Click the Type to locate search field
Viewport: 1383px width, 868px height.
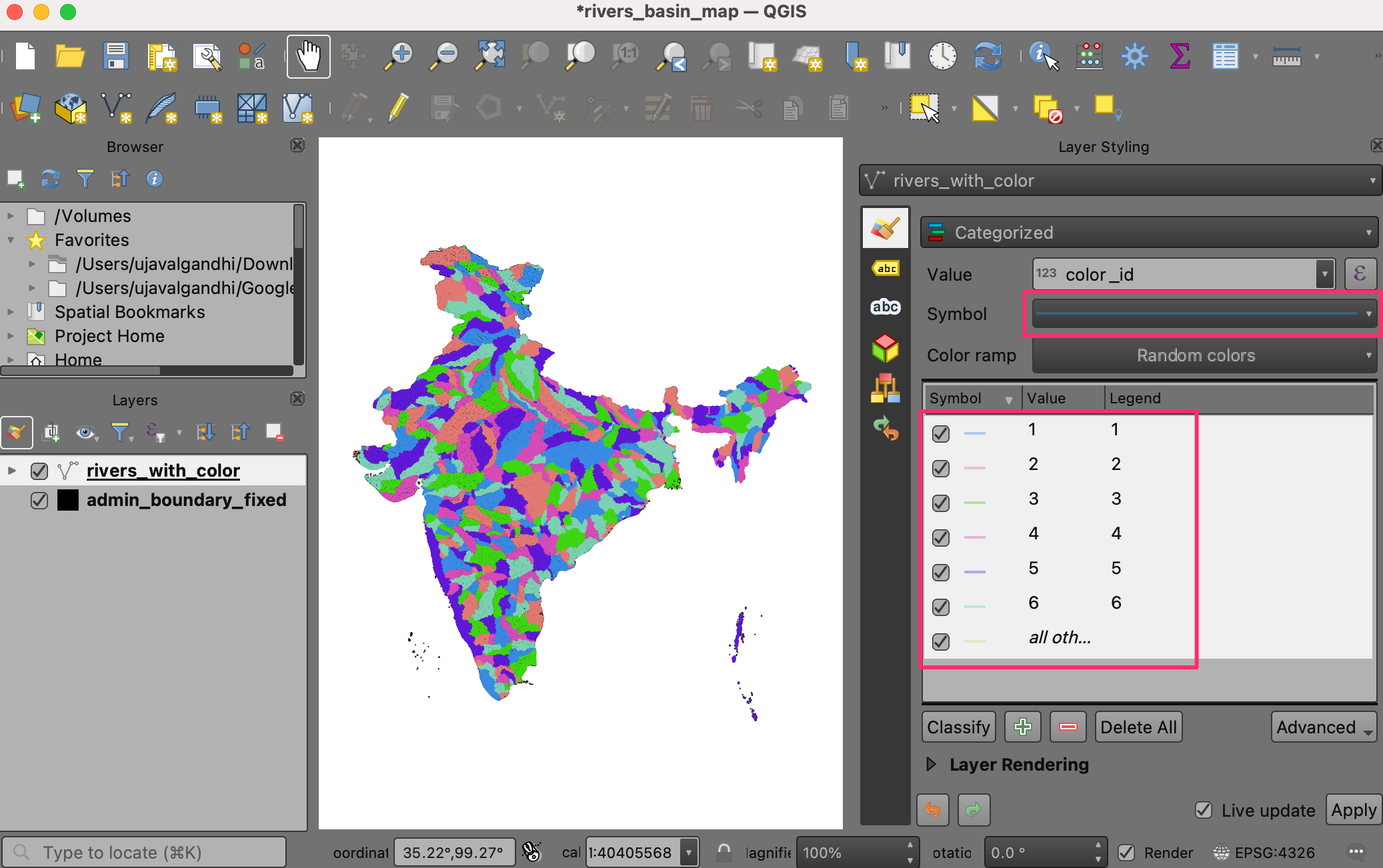tap(143, 853)
